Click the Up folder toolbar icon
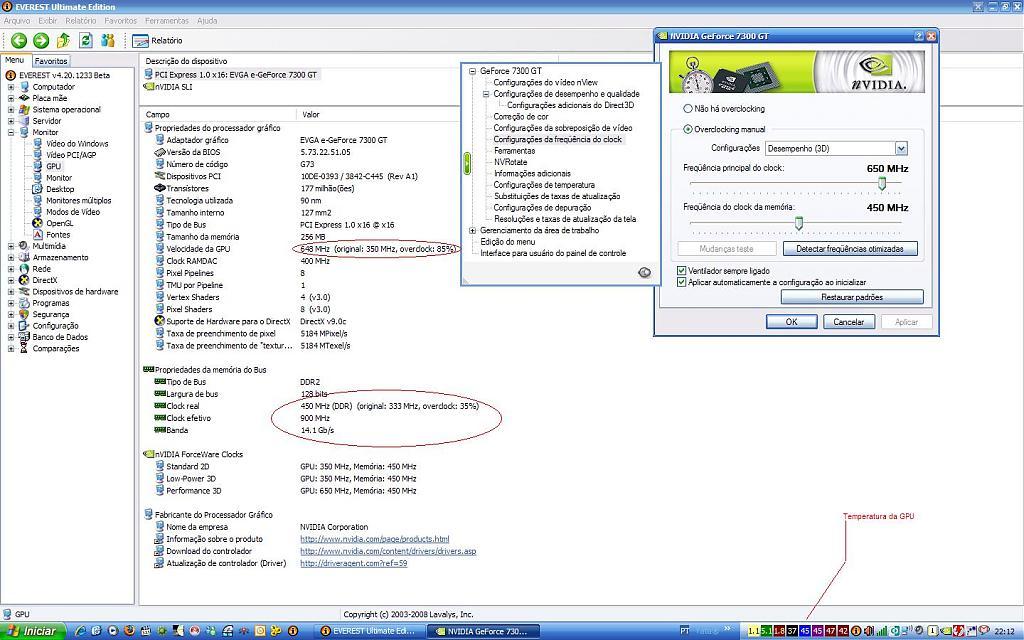 pos(63,40)
